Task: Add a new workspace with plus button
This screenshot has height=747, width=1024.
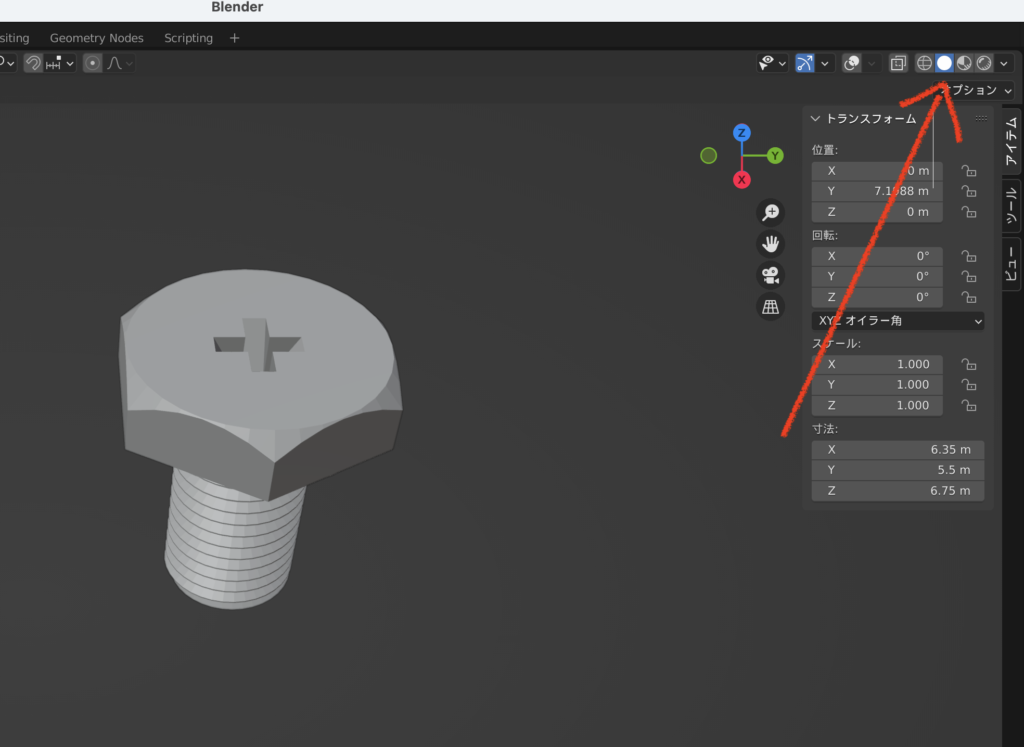Action: pyautogui.click(x=235, y=38)
